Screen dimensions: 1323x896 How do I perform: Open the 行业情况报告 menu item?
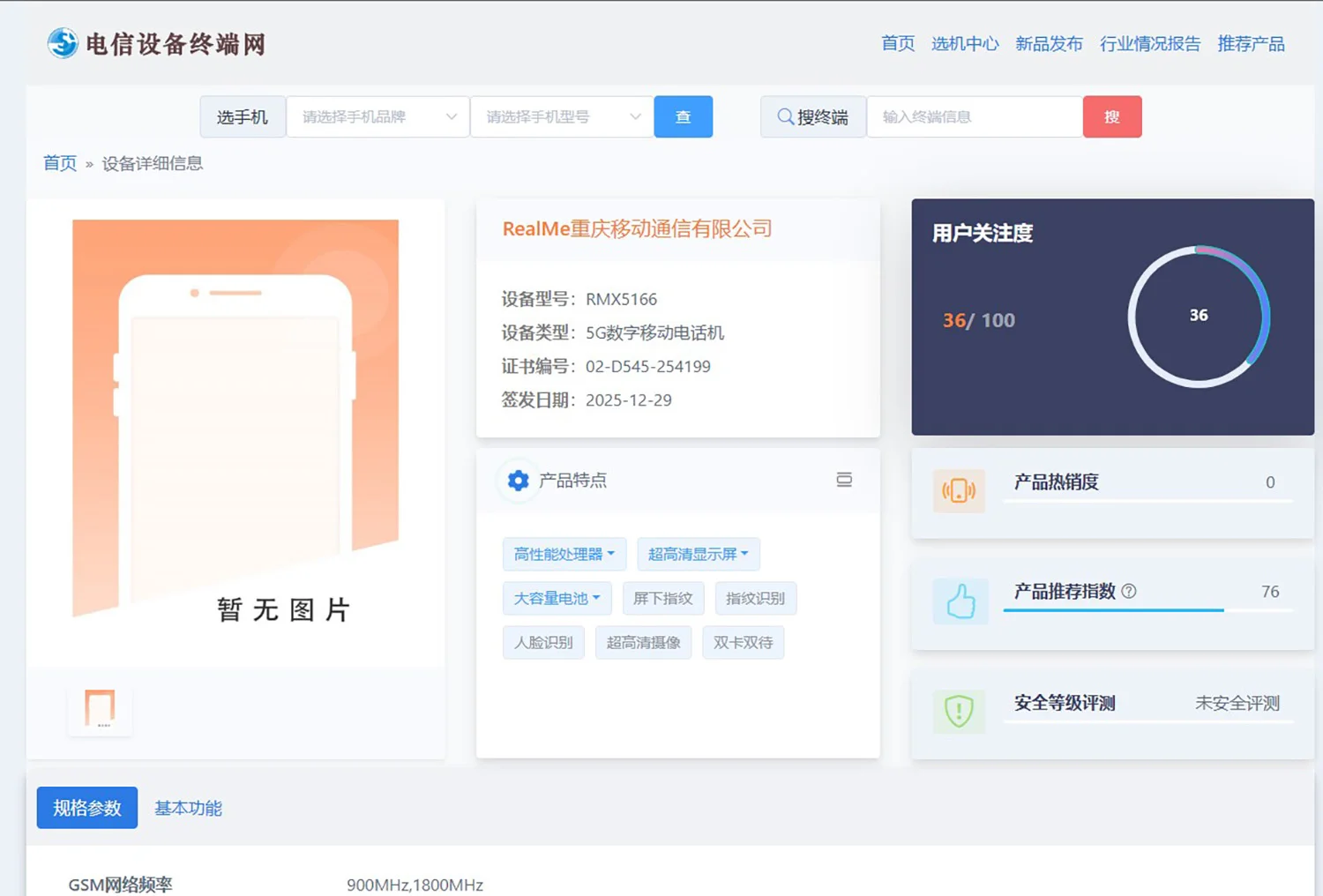click(x=1151, y=44)
